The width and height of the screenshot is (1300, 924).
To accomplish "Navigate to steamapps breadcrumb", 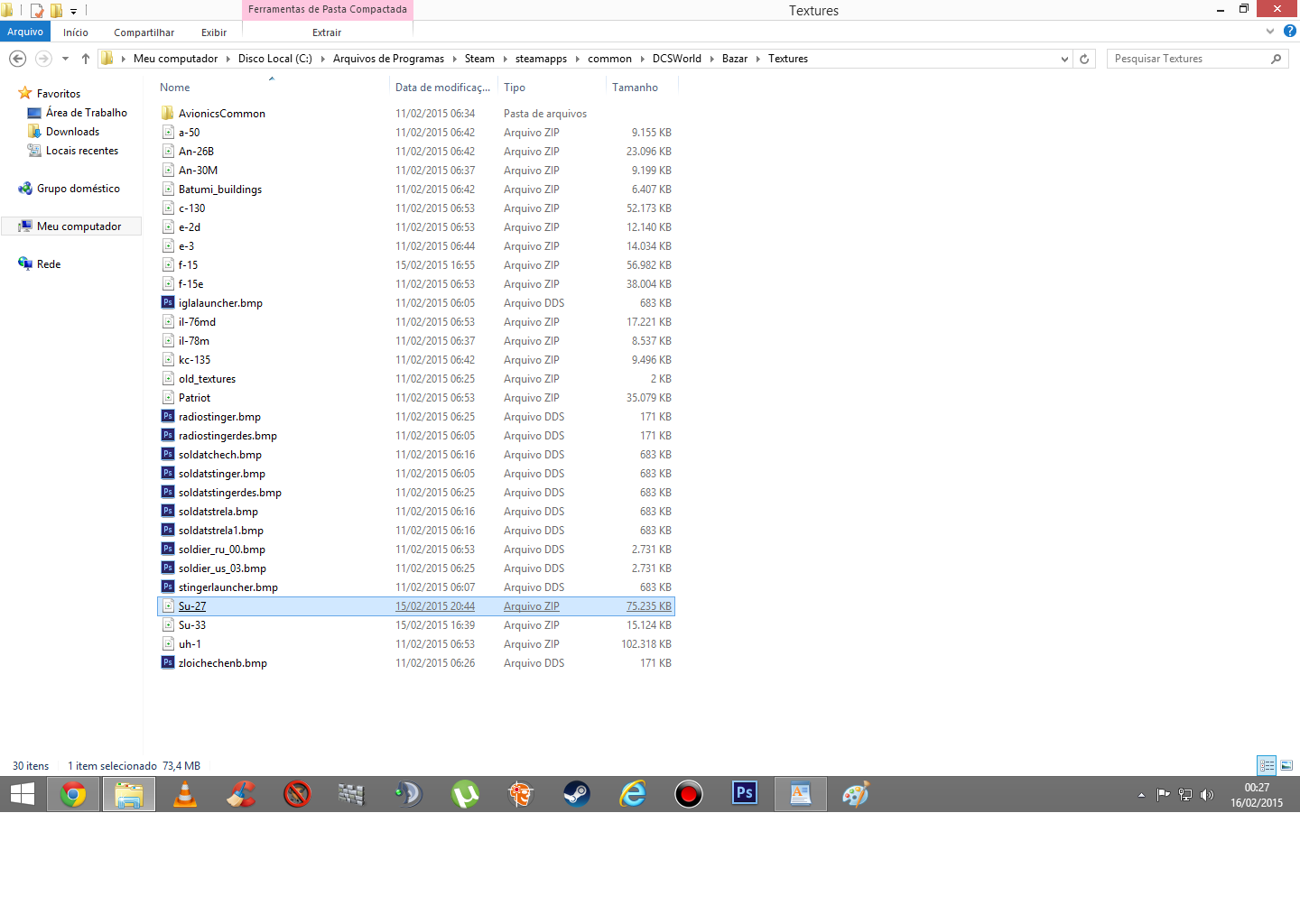I will tap(541, 59).
